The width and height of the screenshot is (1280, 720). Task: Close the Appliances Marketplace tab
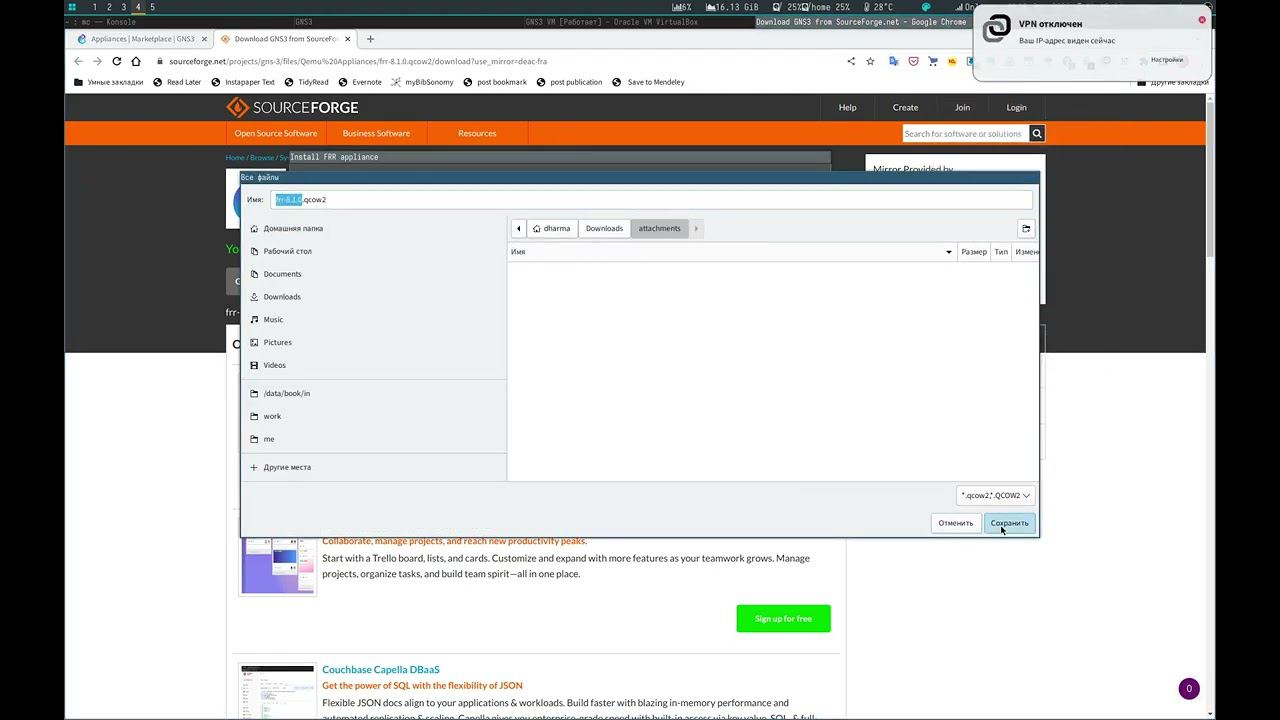pyautogui.click(x=204, y=39)
